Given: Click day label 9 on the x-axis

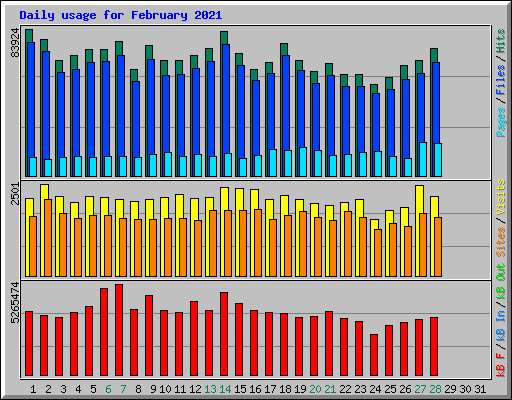Looking at the screenshot, I should 153,389.
